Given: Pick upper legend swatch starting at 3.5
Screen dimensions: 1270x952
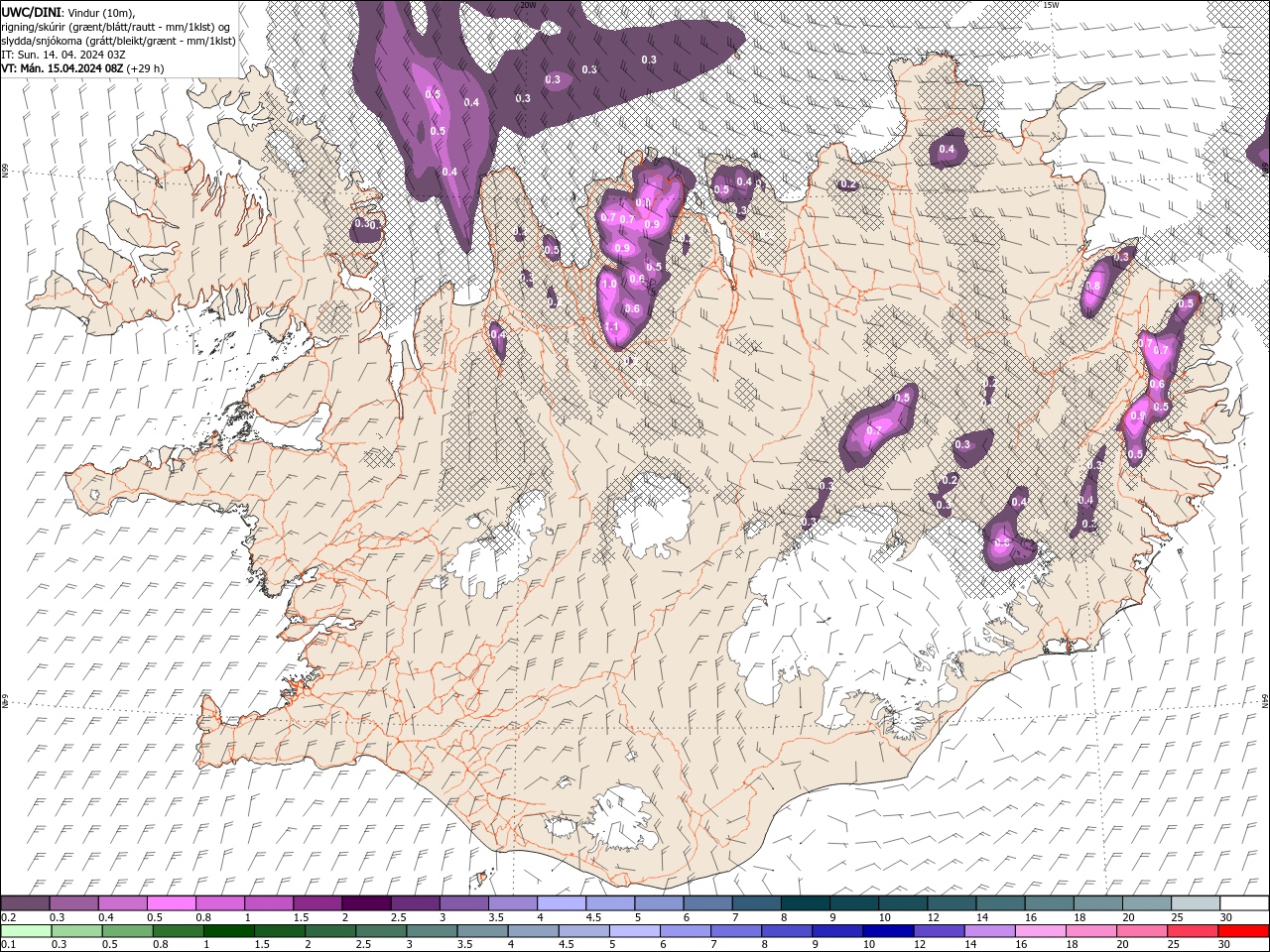Looking at the screenshot, I should [513, 903].
